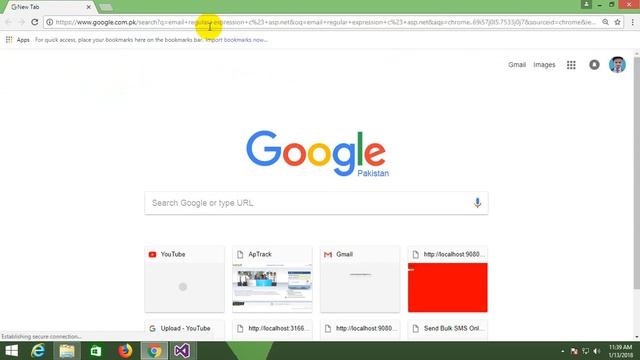This screenshot has height=360, width=640.
Task: Open the YouTube shortcut tile
Action: coord(184,279)
